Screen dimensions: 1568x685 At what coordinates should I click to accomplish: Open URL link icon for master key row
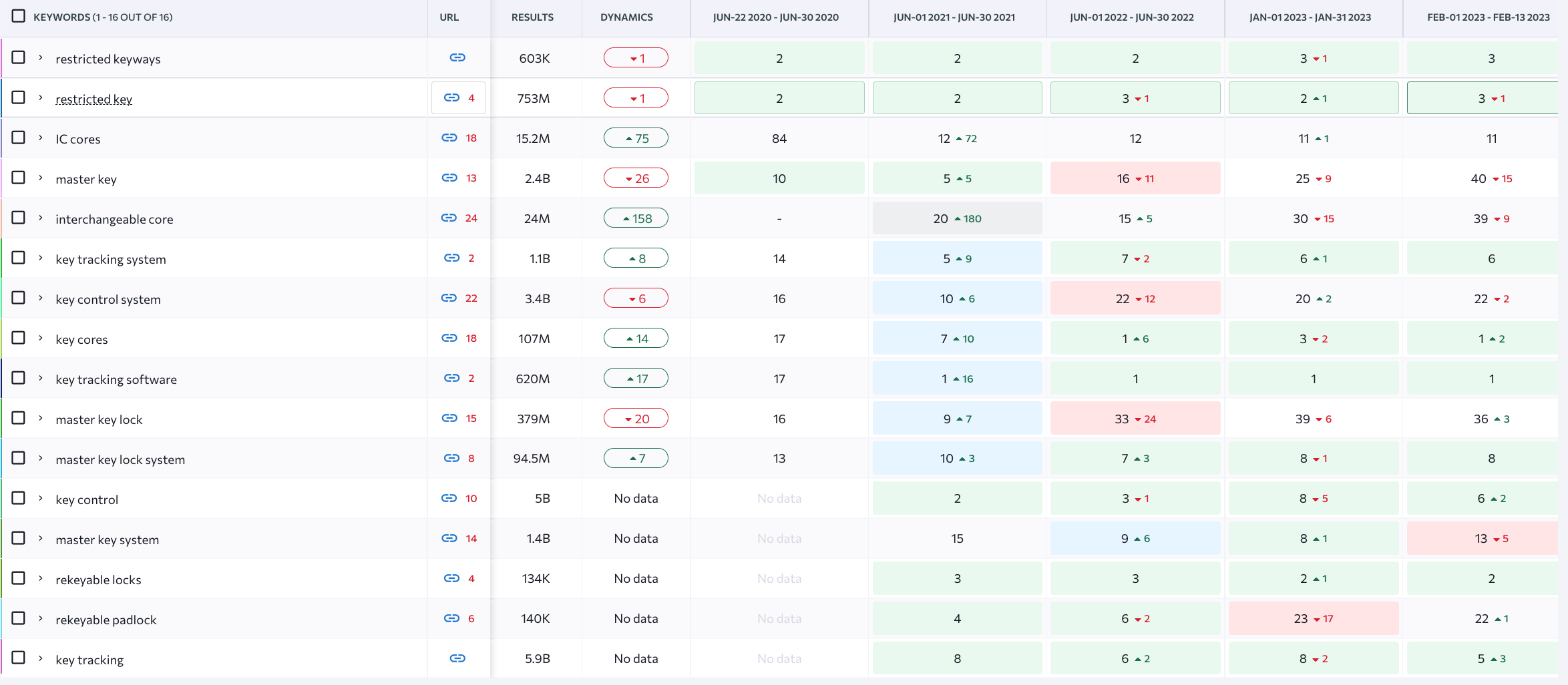[x=449, y=178]
